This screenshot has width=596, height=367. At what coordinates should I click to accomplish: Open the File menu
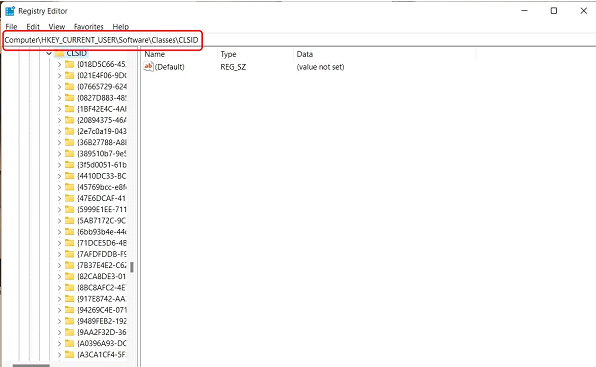(x=11, y=27)
